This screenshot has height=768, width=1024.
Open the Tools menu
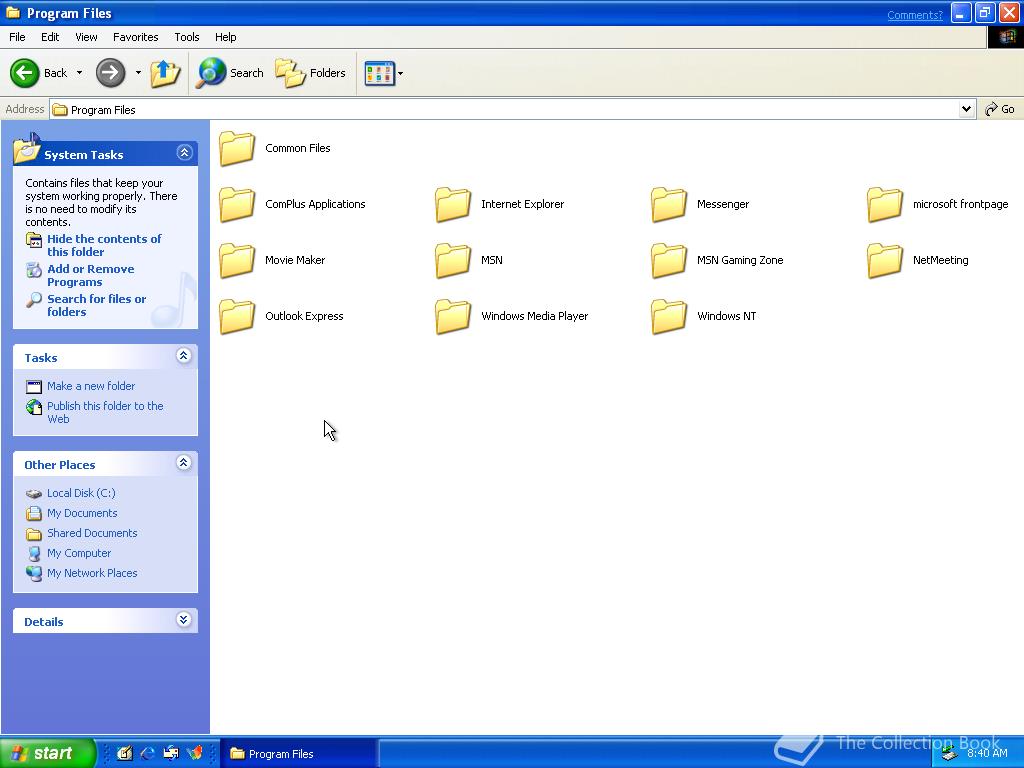[x=187, y=37]
